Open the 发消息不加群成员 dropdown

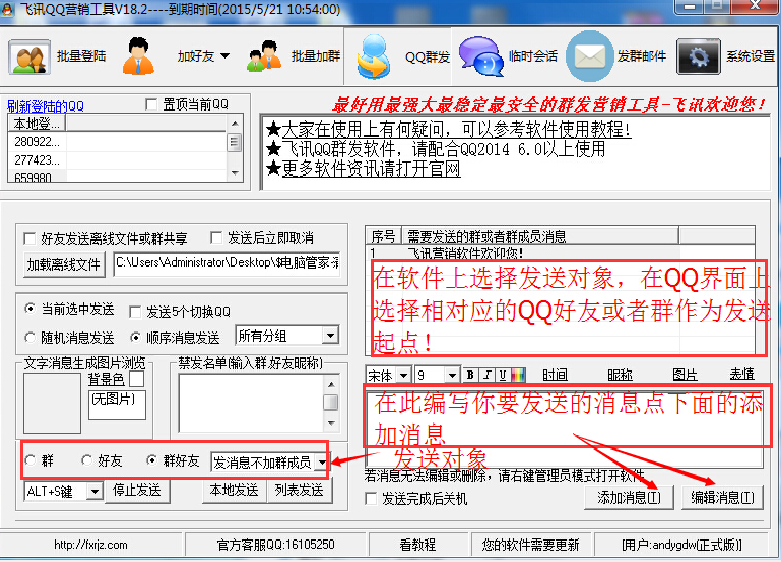[x=322, y=462]
